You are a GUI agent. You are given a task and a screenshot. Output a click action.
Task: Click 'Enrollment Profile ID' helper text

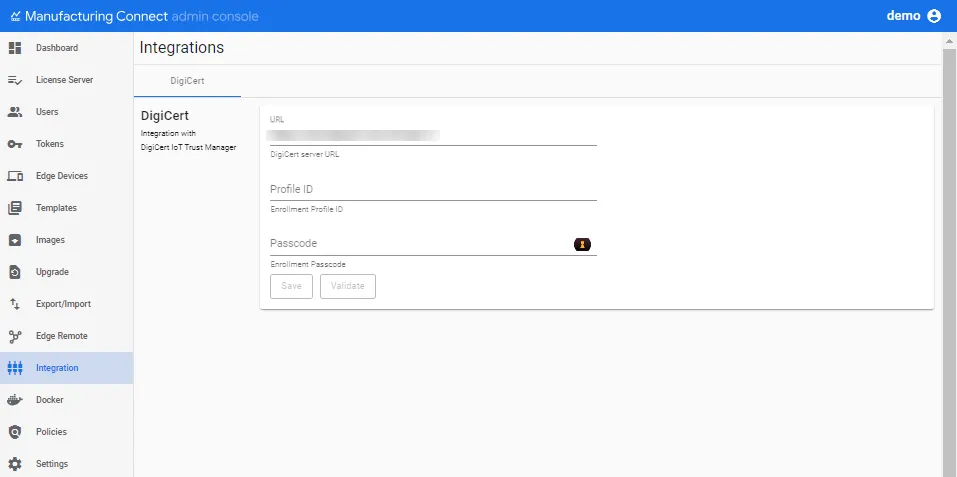pos(307,209)
